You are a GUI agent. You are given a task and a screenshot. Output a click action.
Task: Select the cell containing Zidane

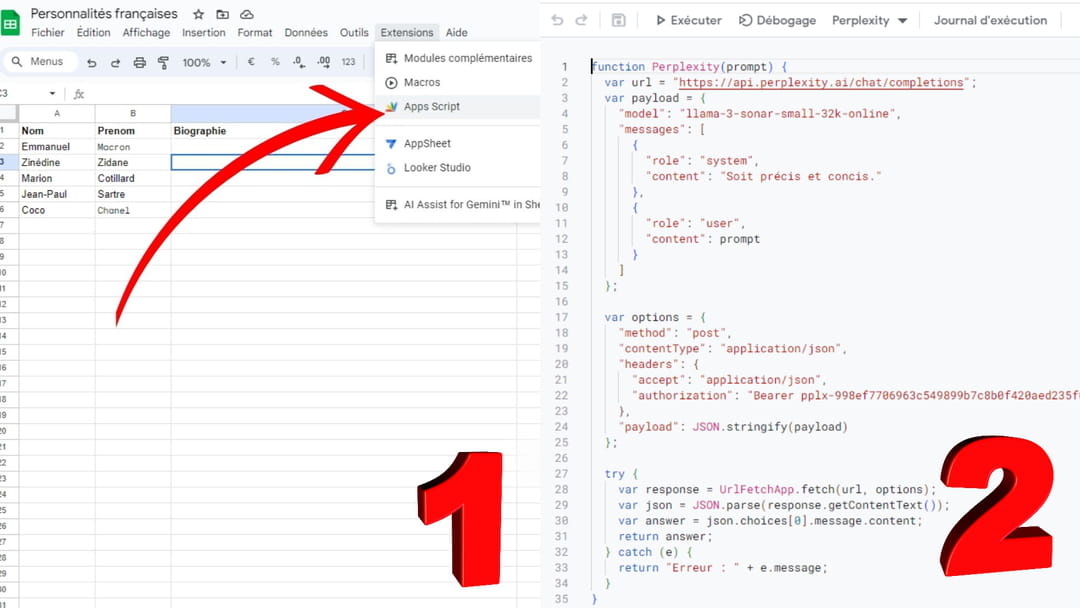133,163
